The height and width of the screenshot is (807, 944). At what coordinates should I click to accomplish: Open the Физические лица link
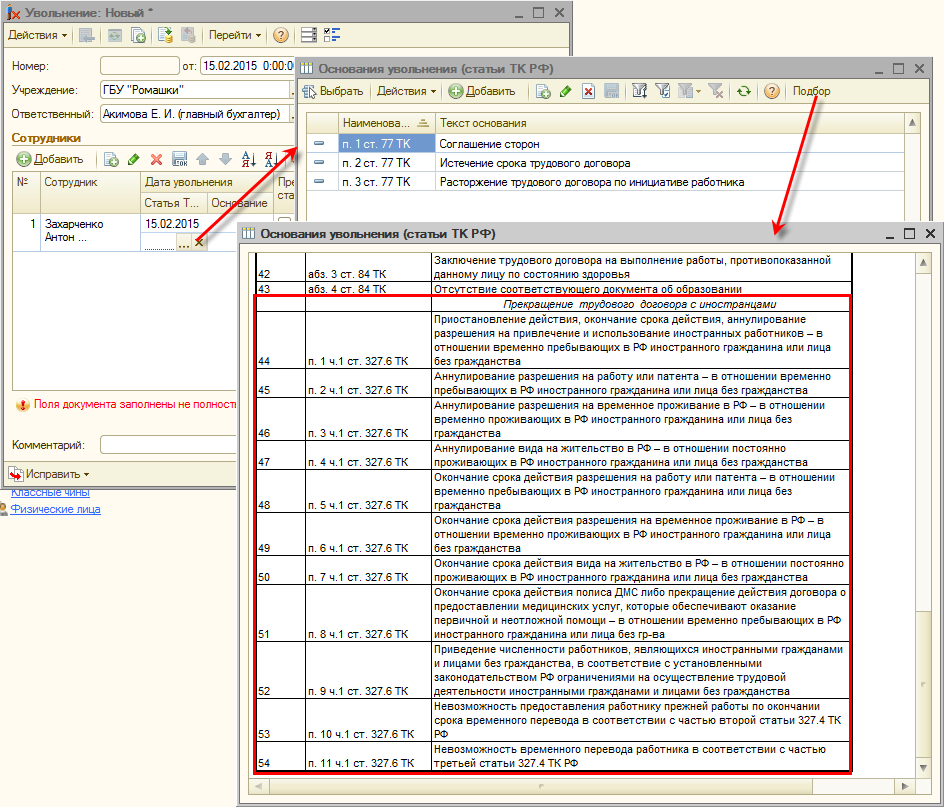[x=55, y=509]
